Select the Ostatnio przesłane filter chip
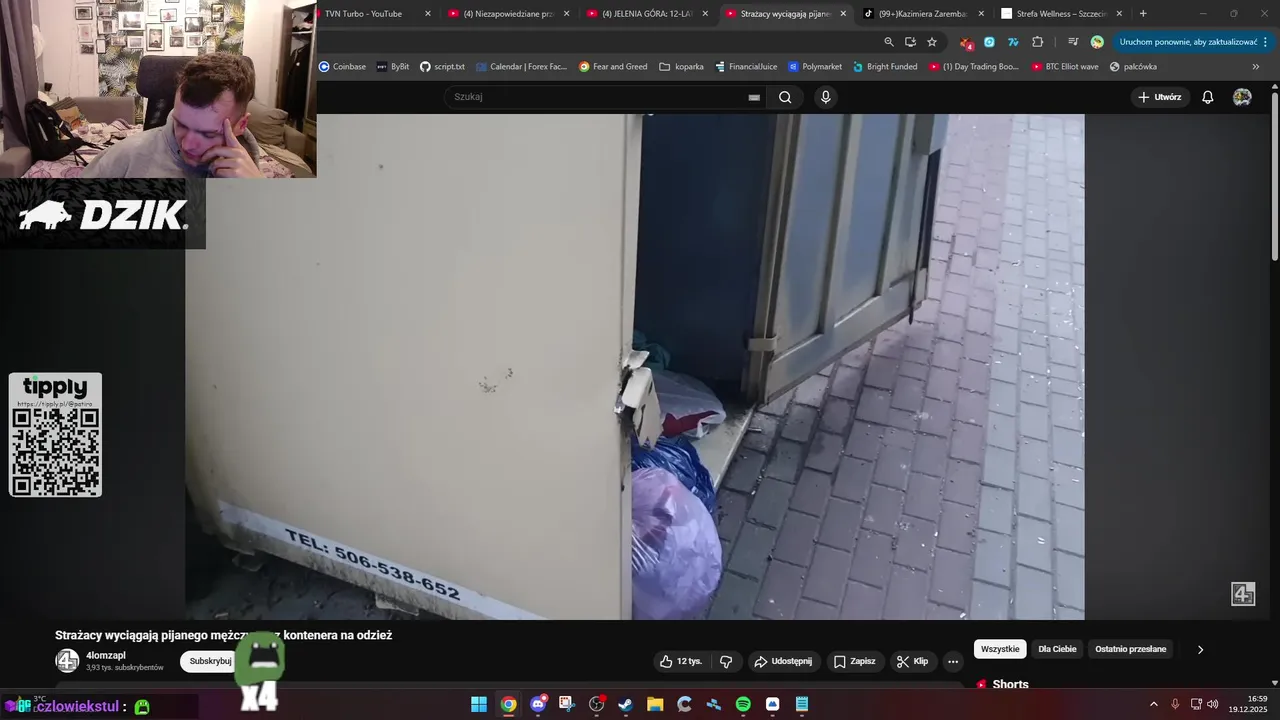Image resolution: width=1280 pixels, height=720 pixels. pyautogui.click(x=1130, y=649)
